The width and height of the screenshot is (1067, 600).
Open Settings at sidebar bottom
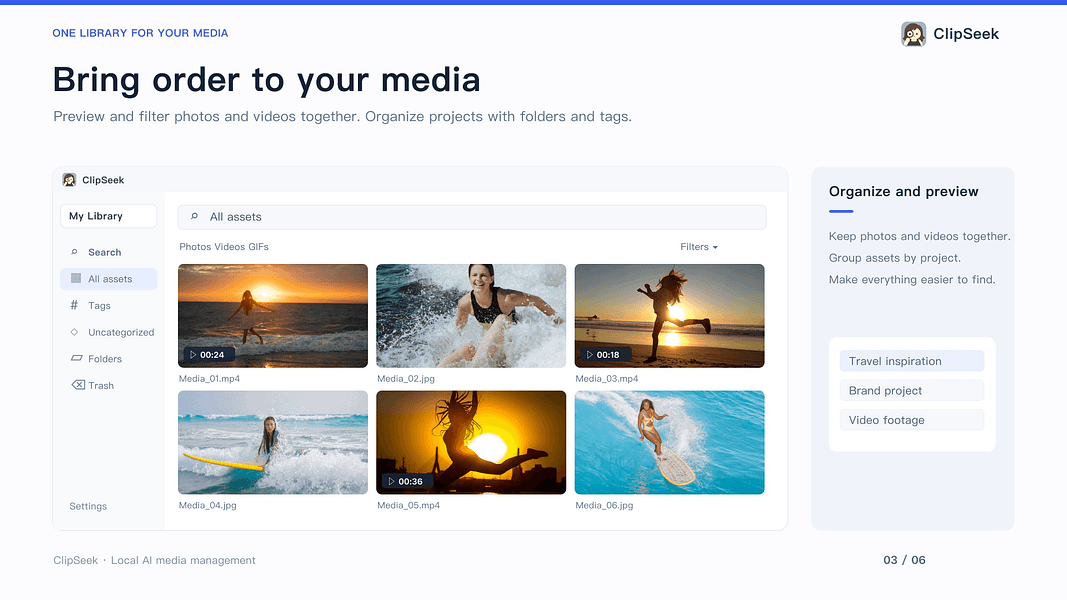point(88,506)
